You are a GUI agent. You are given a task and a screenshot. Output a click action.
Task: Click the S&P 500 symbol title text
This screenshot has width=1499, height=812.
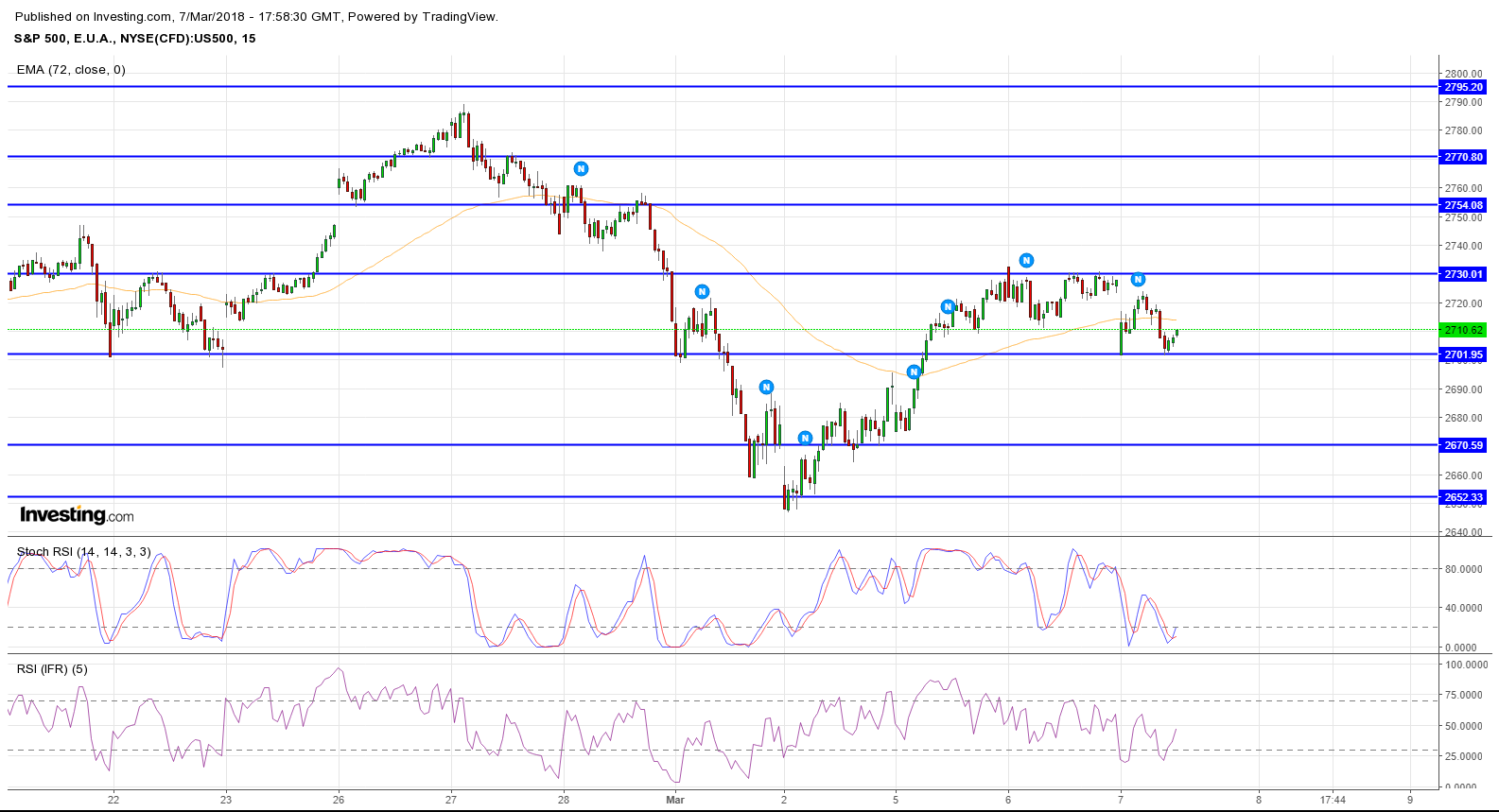[x=134, y=39]
